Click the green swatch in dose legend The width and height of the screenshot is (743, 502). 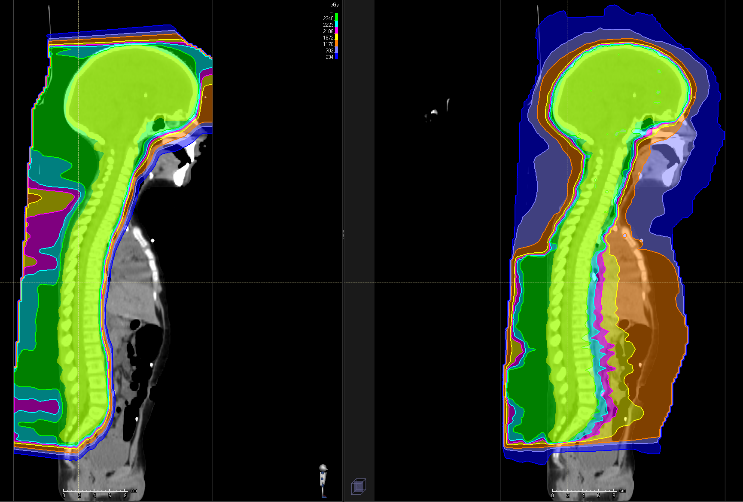coord(336,18)
